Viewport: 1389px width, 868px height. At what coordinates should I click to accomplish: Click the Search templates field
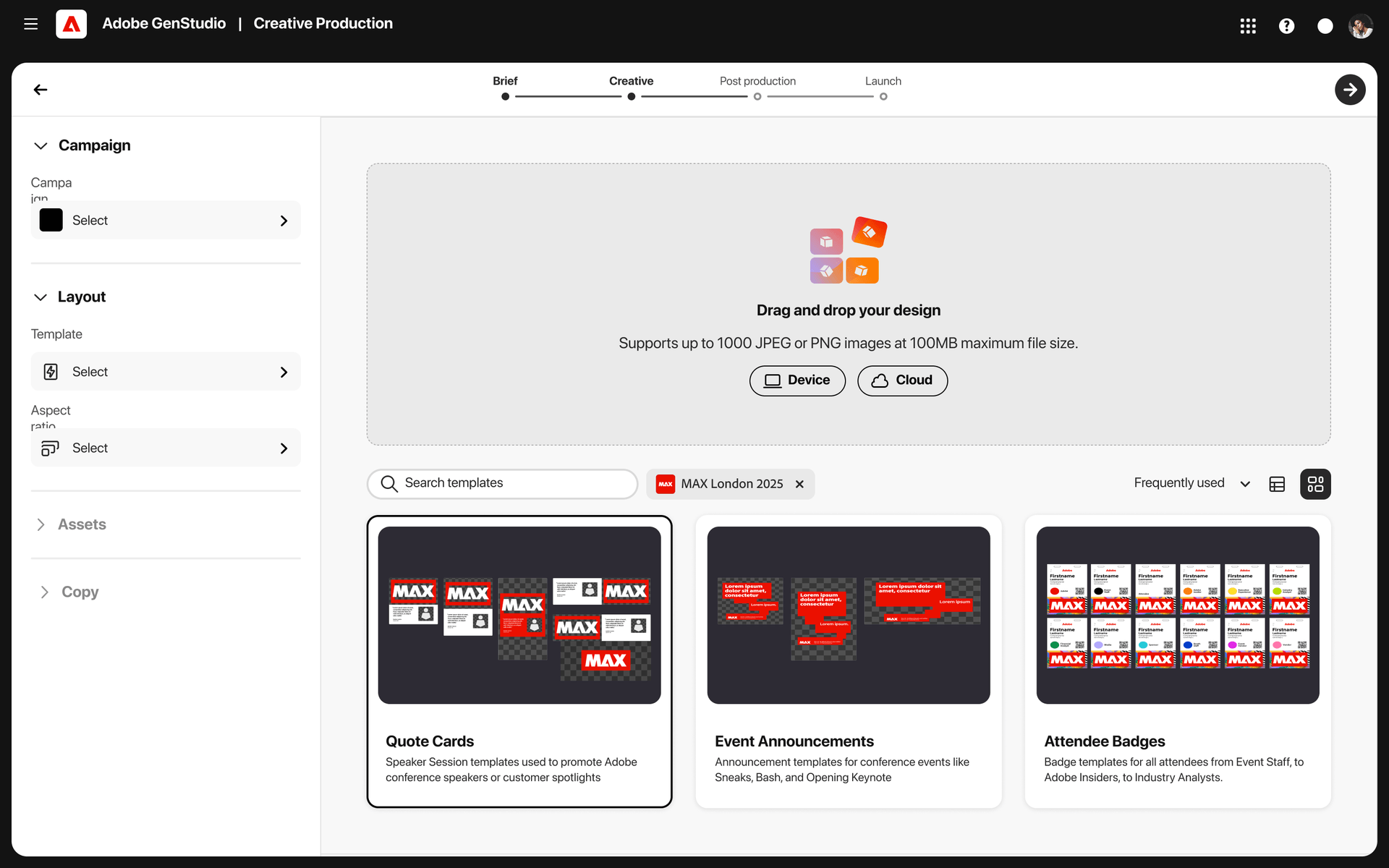click(502, 484)
